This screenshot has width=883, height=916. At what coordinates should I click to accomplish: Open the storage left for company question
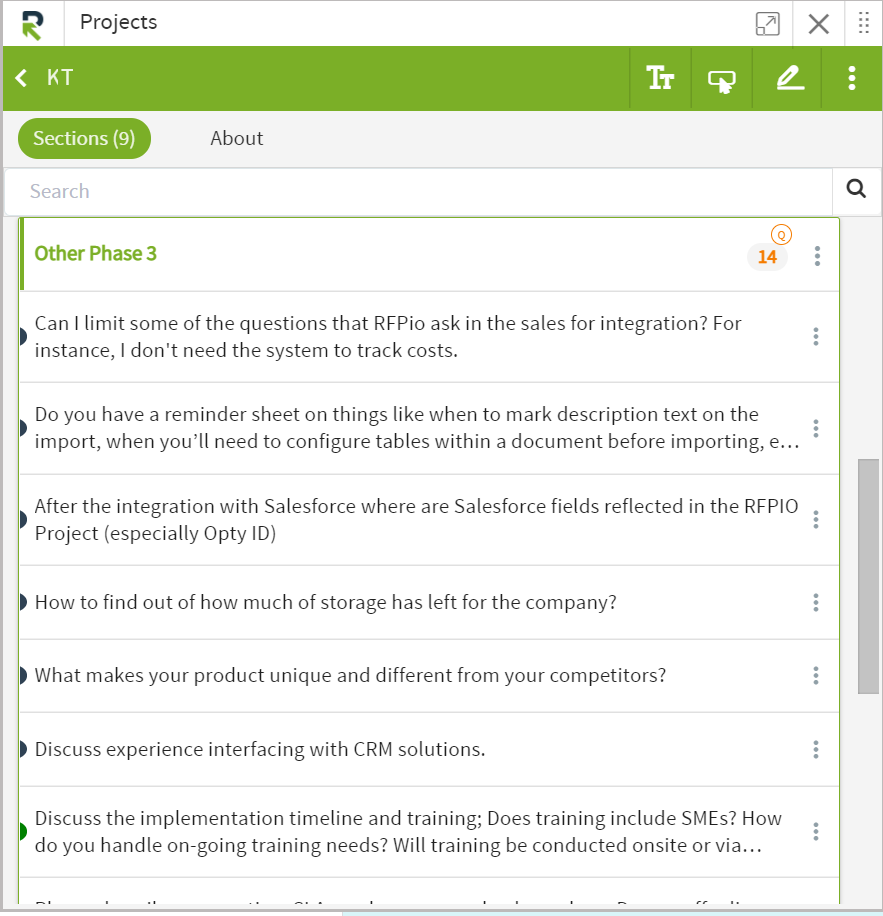[325, 602]
